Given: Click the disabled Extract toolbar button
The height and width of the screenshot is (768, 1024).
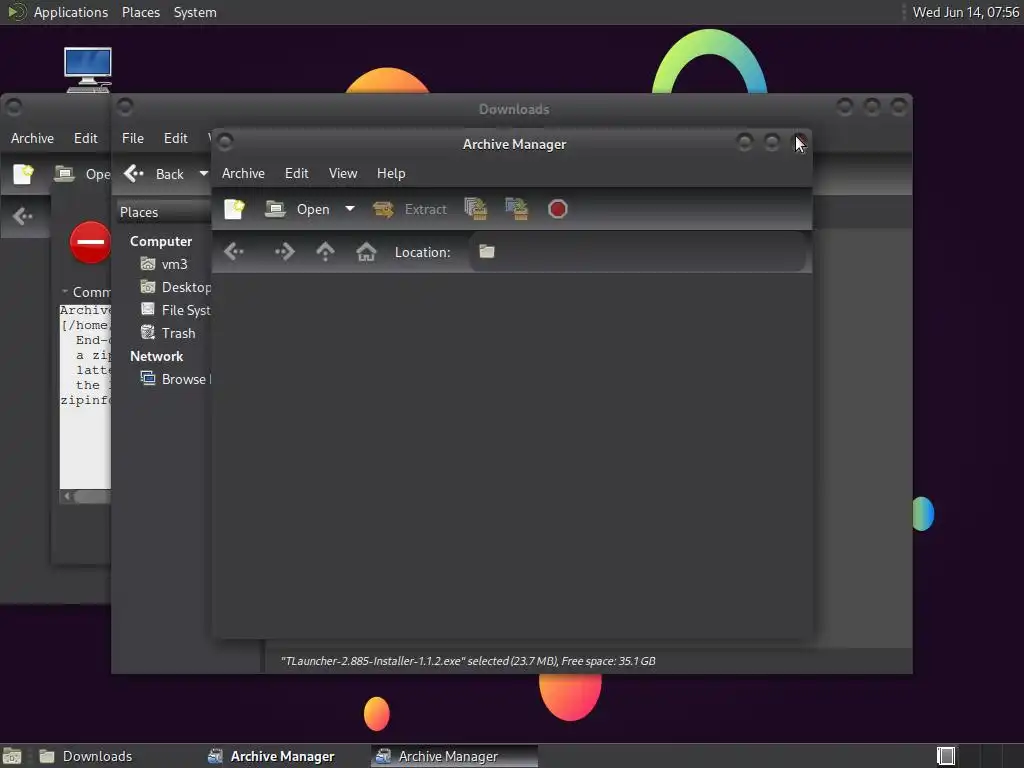Looking at the screenshot, I should tap(410, 209).
